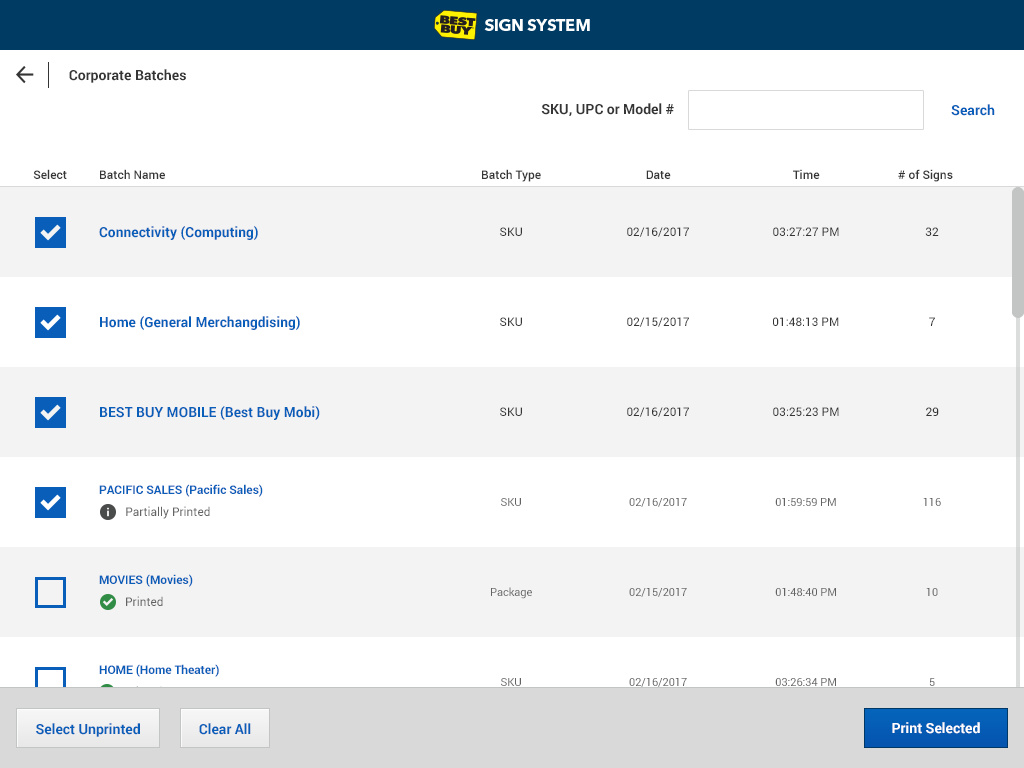Open the PACIFIC SALES (Pacific Sales) batch
The height and width of the screenshot is (768, 1024).
[x=181, y=490]
